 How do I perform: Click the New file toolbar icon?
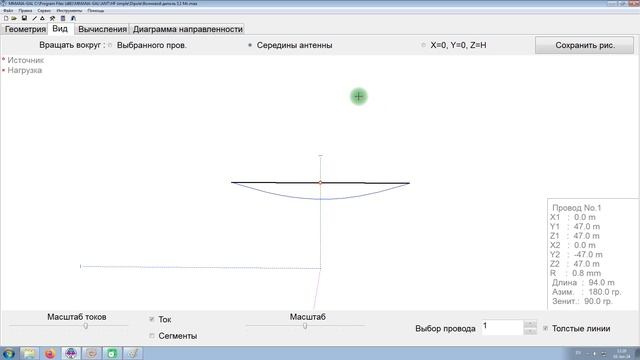coord(6,18)
